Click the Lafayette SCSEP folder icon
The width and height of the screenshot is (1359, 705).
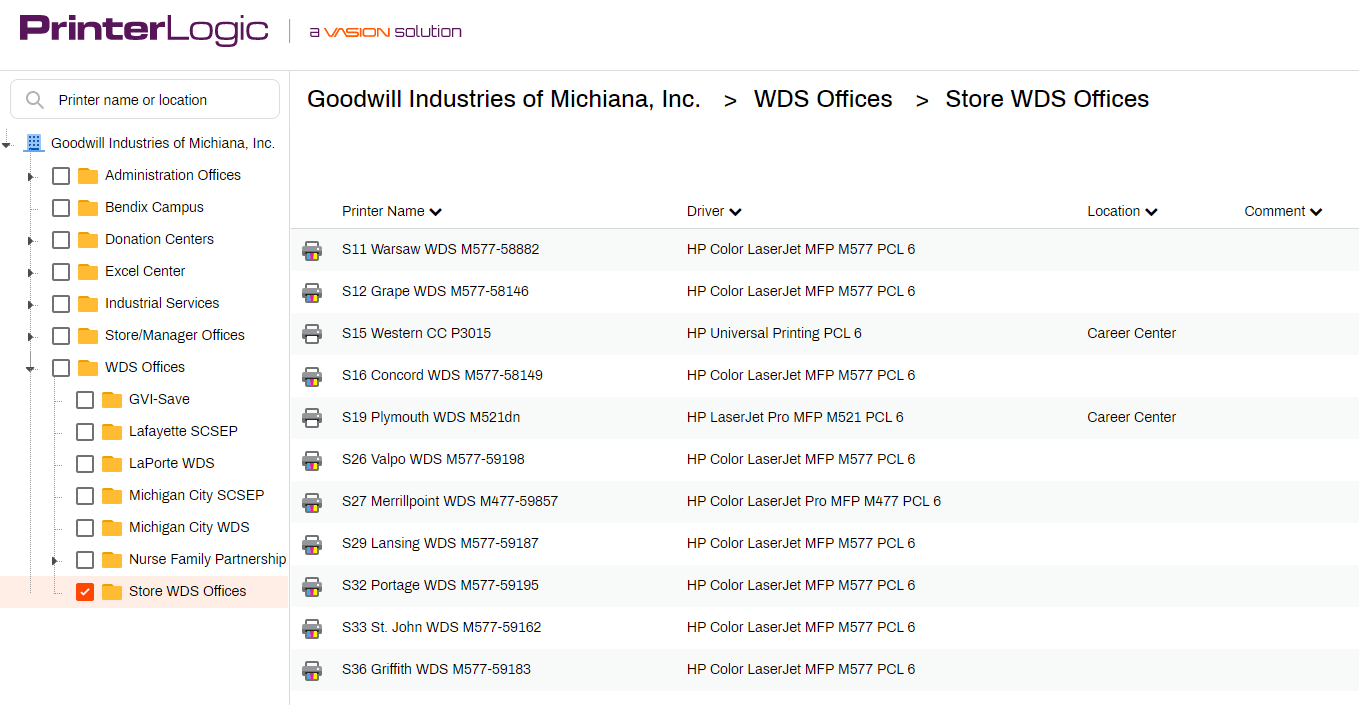coord(112,432)
